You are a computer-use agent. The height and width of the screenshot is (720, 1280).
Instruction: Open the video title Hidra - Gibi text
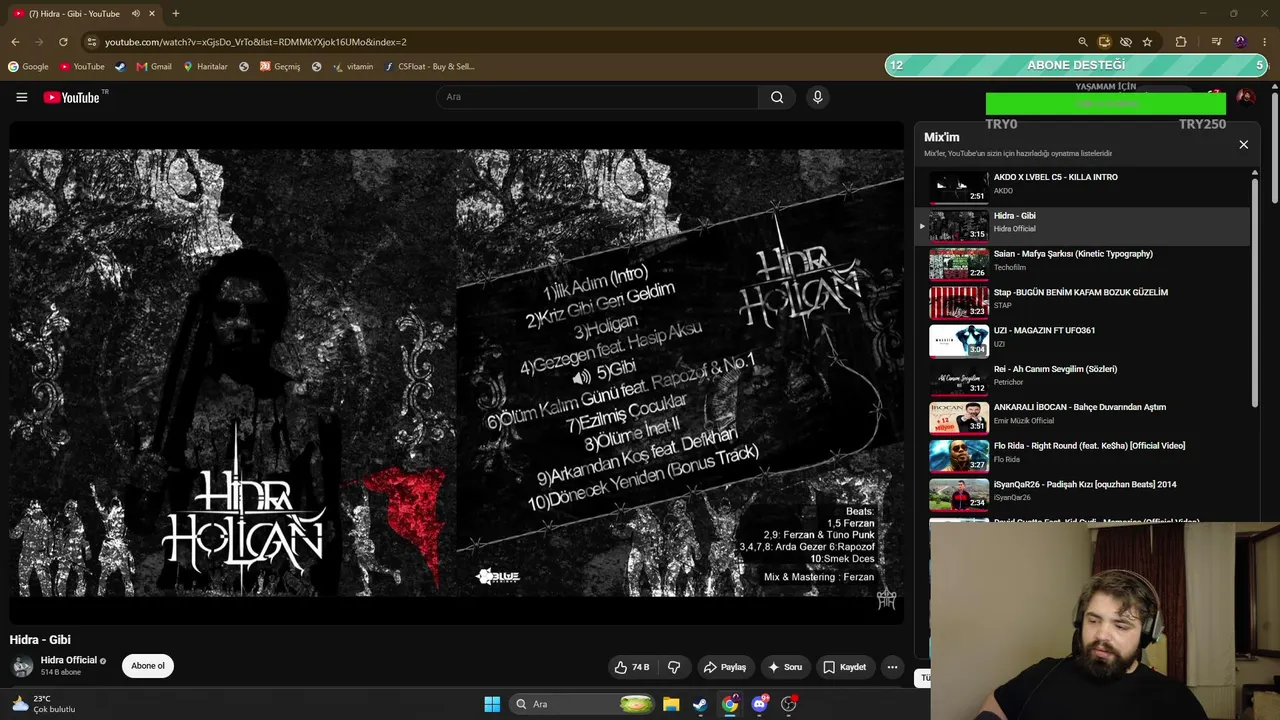coord(40,640)
